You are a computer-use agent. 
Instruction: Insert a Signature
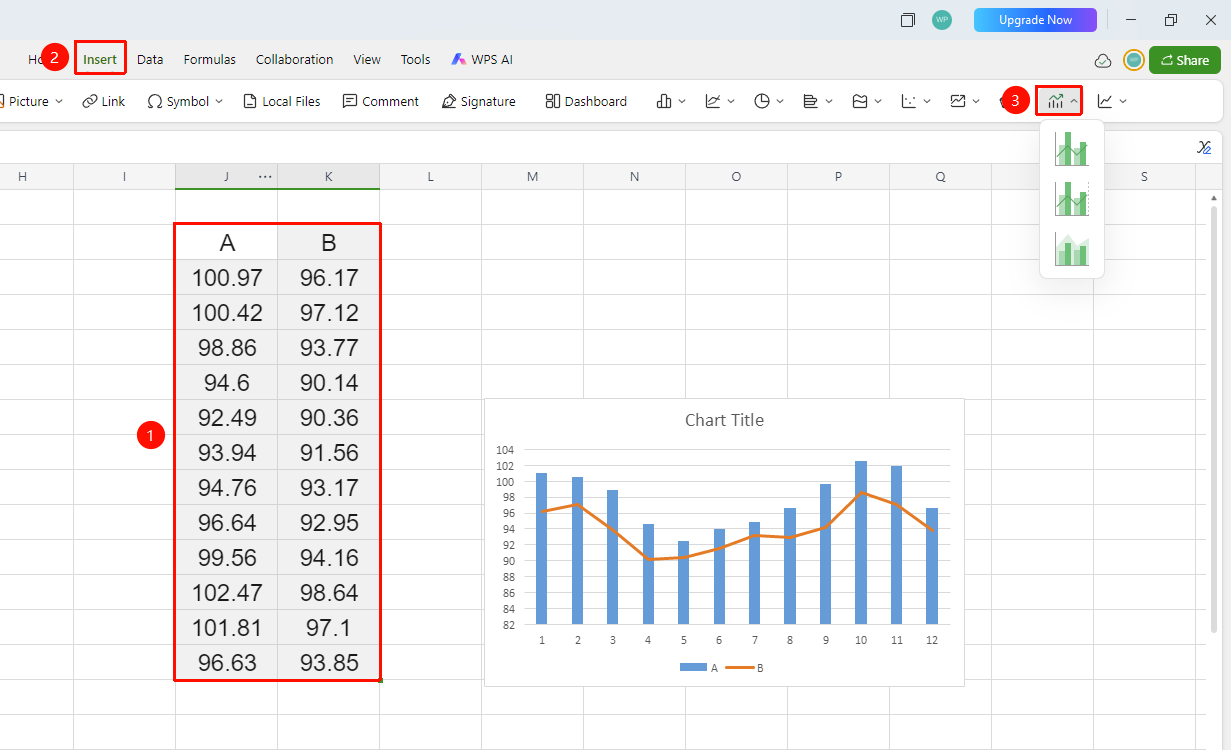click(x=479, y=101)
